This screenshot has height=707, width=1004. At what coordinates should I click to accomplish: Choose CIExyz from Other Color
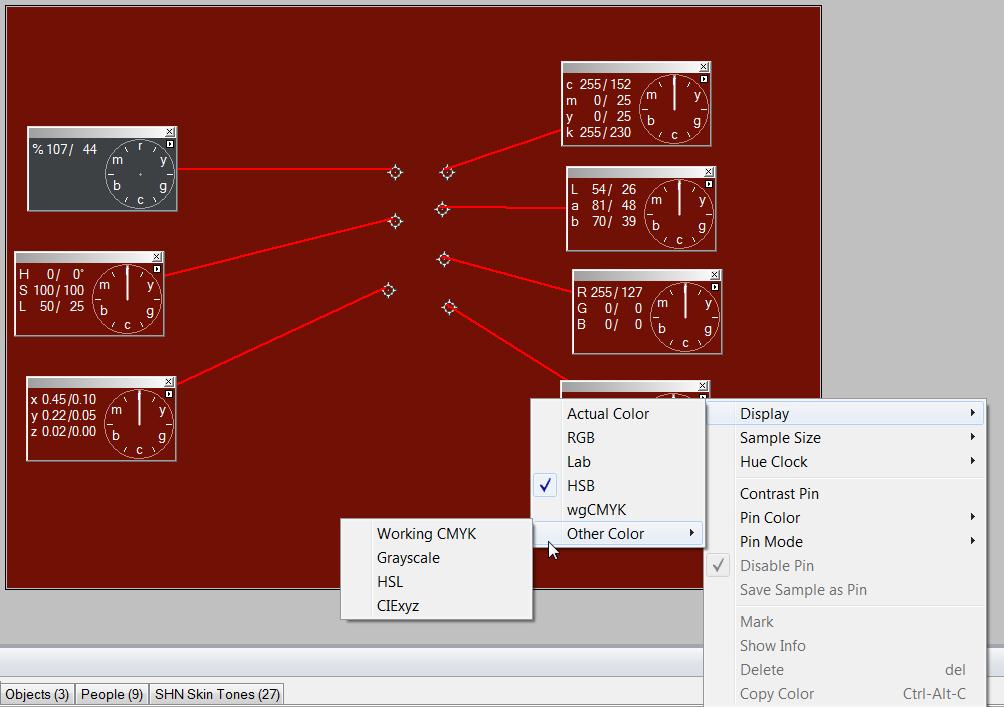(x=437, y=606)
